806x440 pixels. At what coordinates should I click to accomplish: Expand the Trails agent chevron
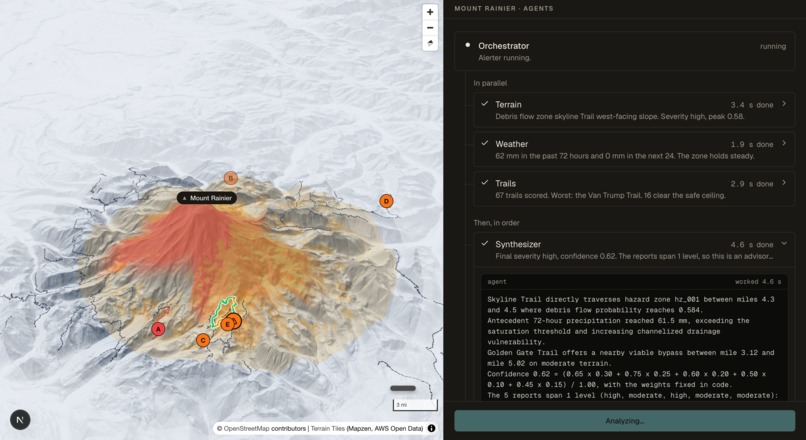click(784, 183)
